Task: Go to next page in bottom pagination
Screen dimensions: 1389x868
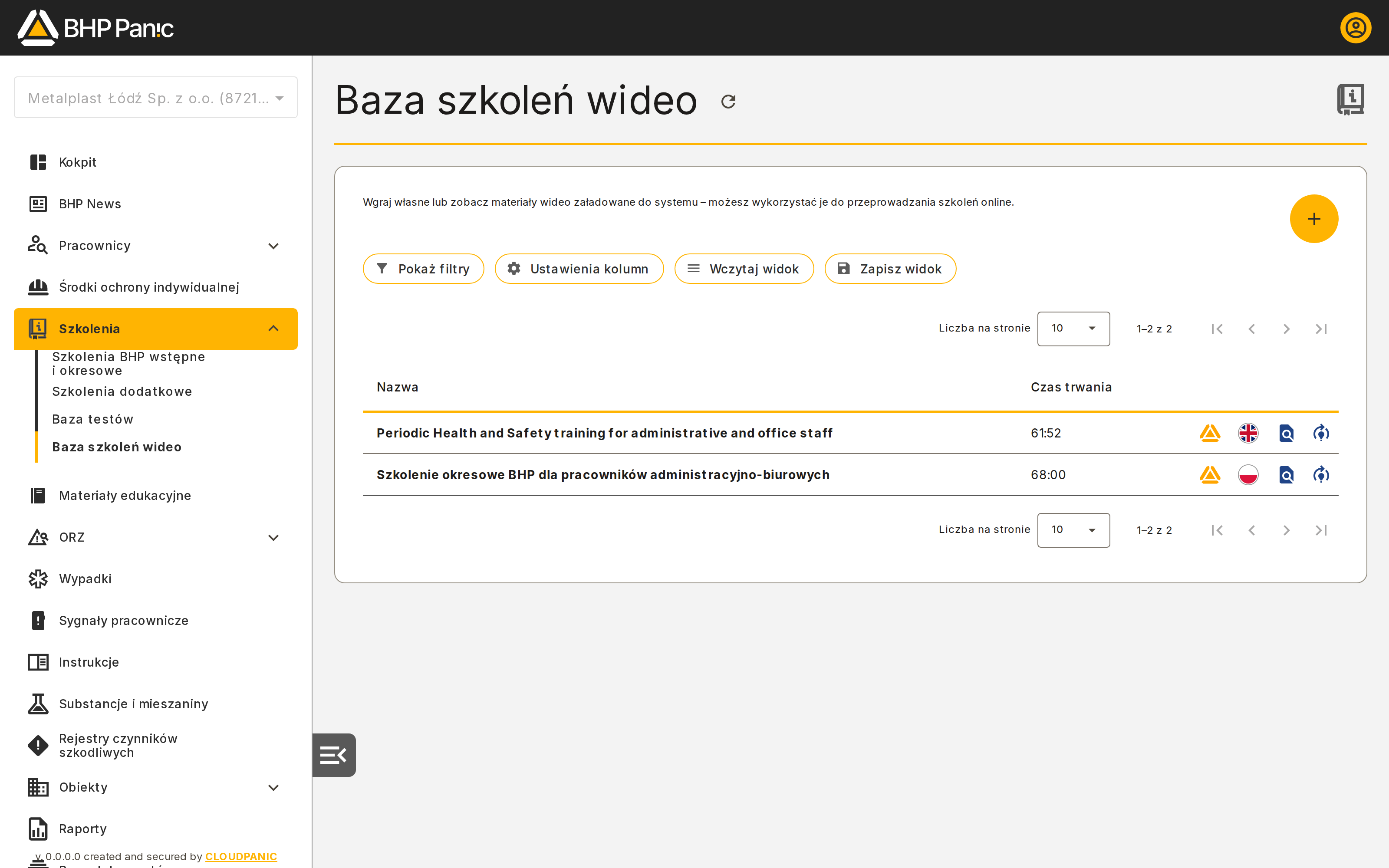Action: pos(1286,530)
